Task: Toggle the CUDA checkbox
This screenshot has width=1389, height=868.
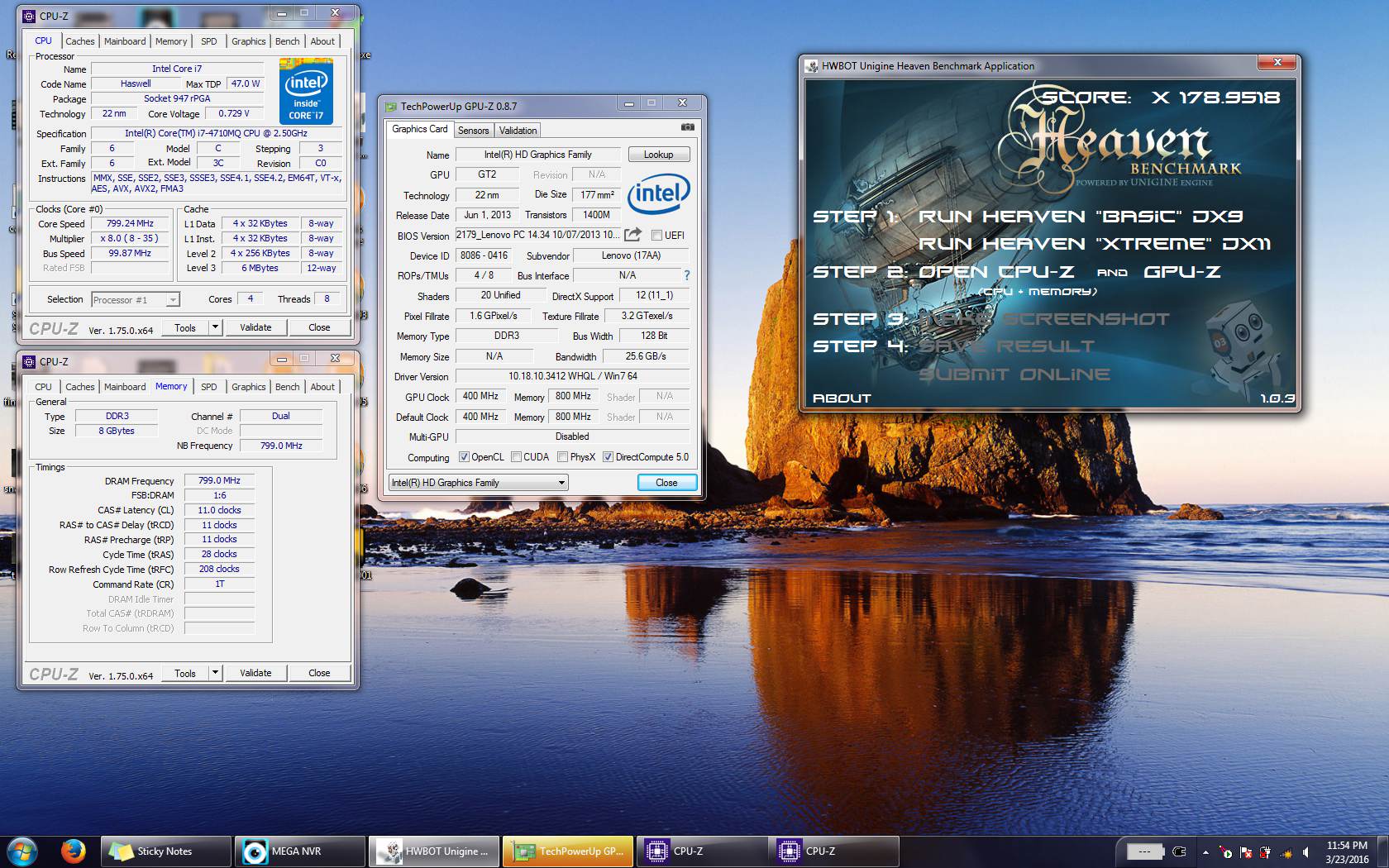Action: coord(516,456)
